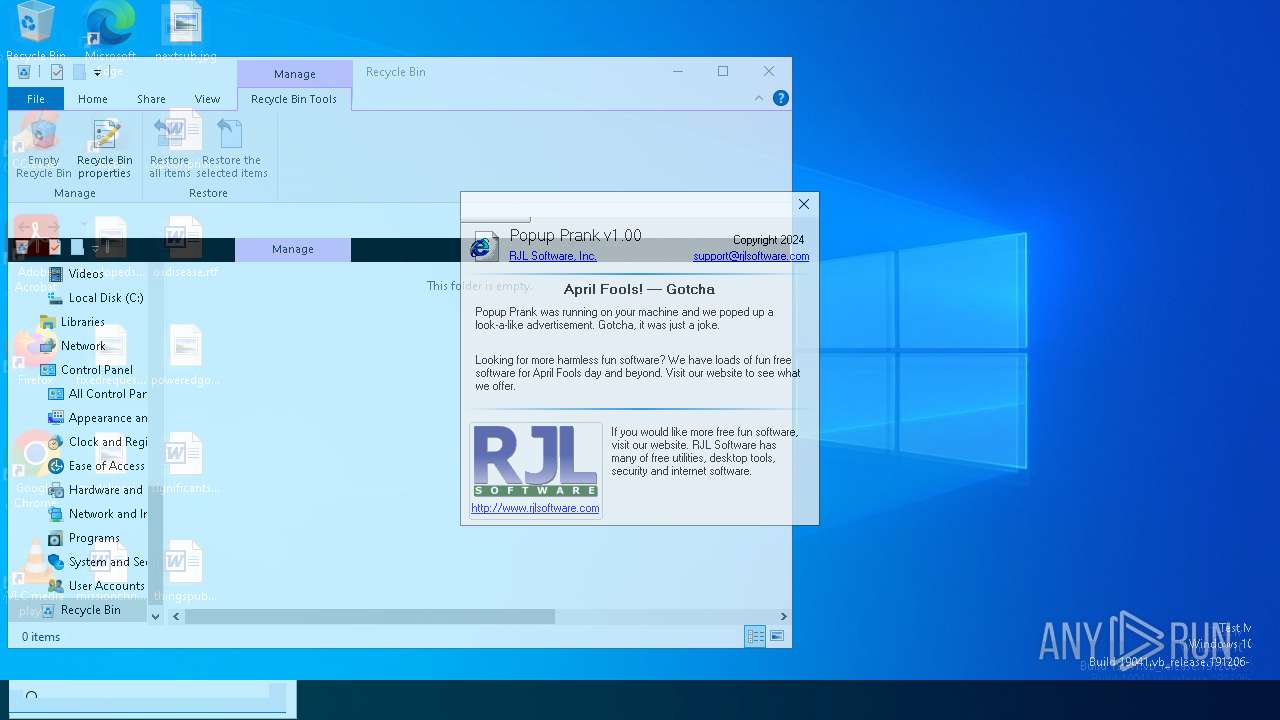
Task: Close the Popup Prank dialog
Action: pos(804,204)
